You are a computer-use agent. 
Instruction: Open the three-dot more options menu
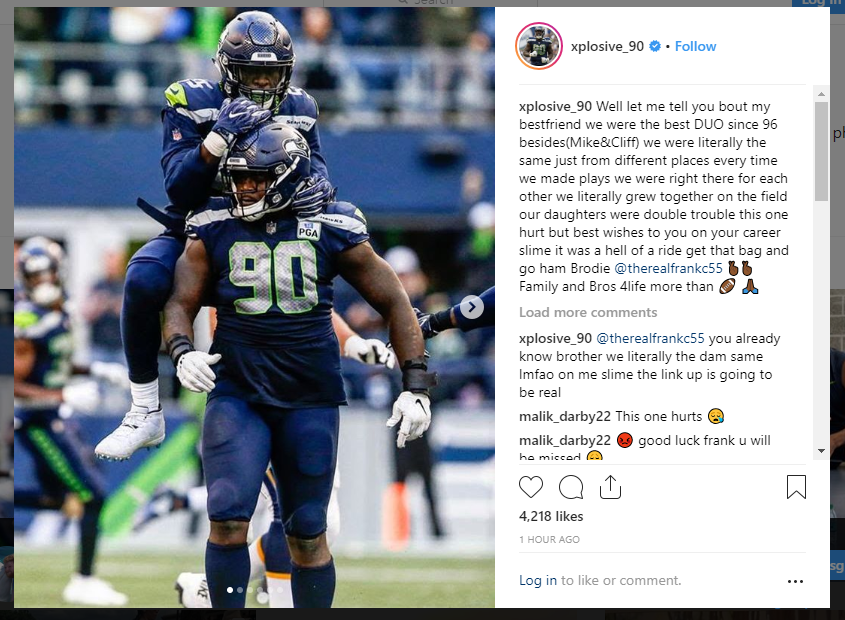(x=795, y=581)
